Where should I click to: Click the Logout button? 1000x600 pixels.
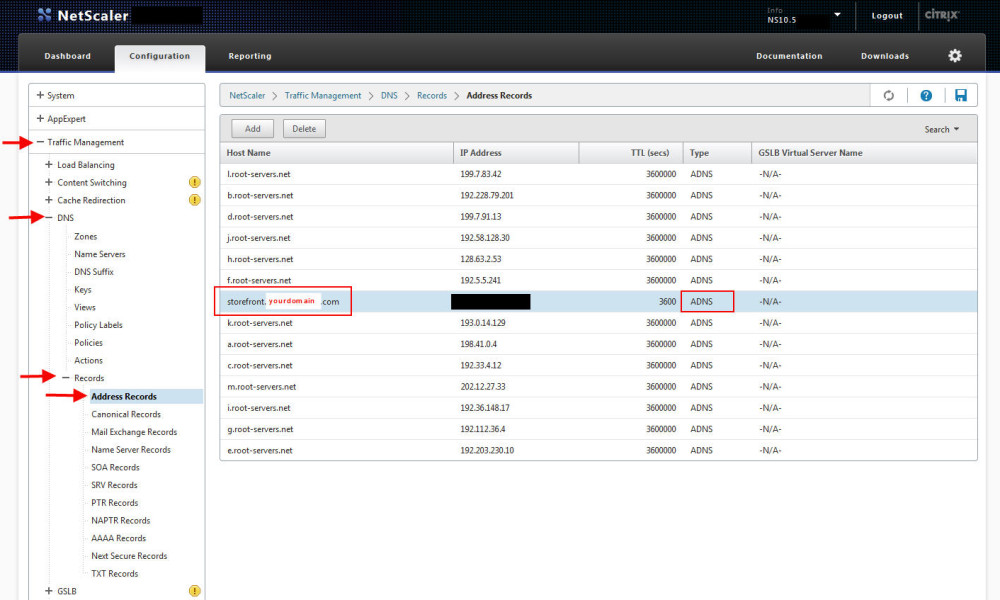pyautogui.click(x=886, y=15)
